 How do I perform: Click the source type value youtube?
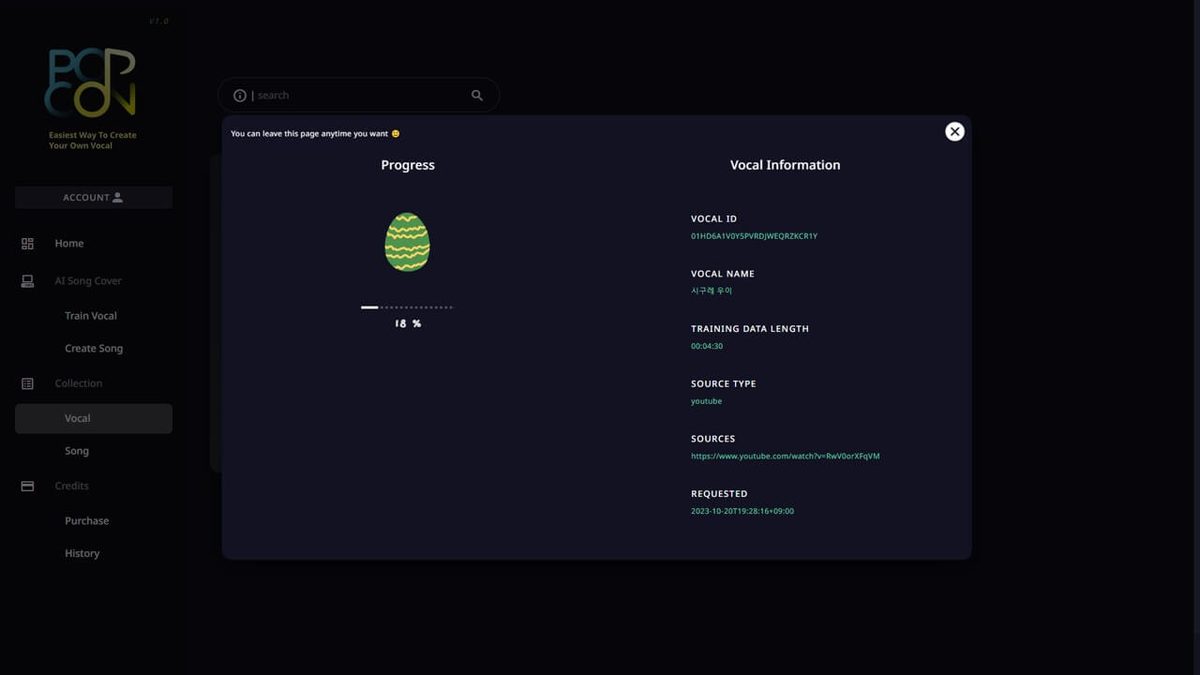706,401
